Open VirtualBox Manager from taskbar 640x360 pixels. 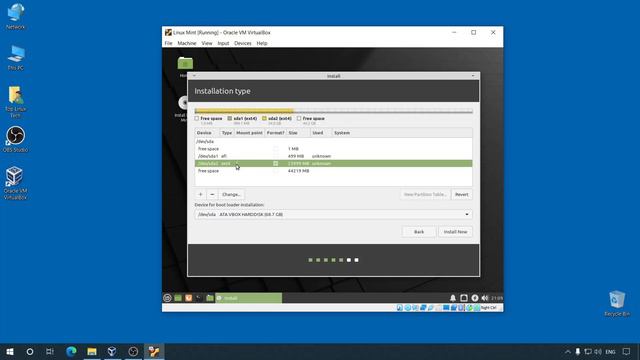[112, 351]
